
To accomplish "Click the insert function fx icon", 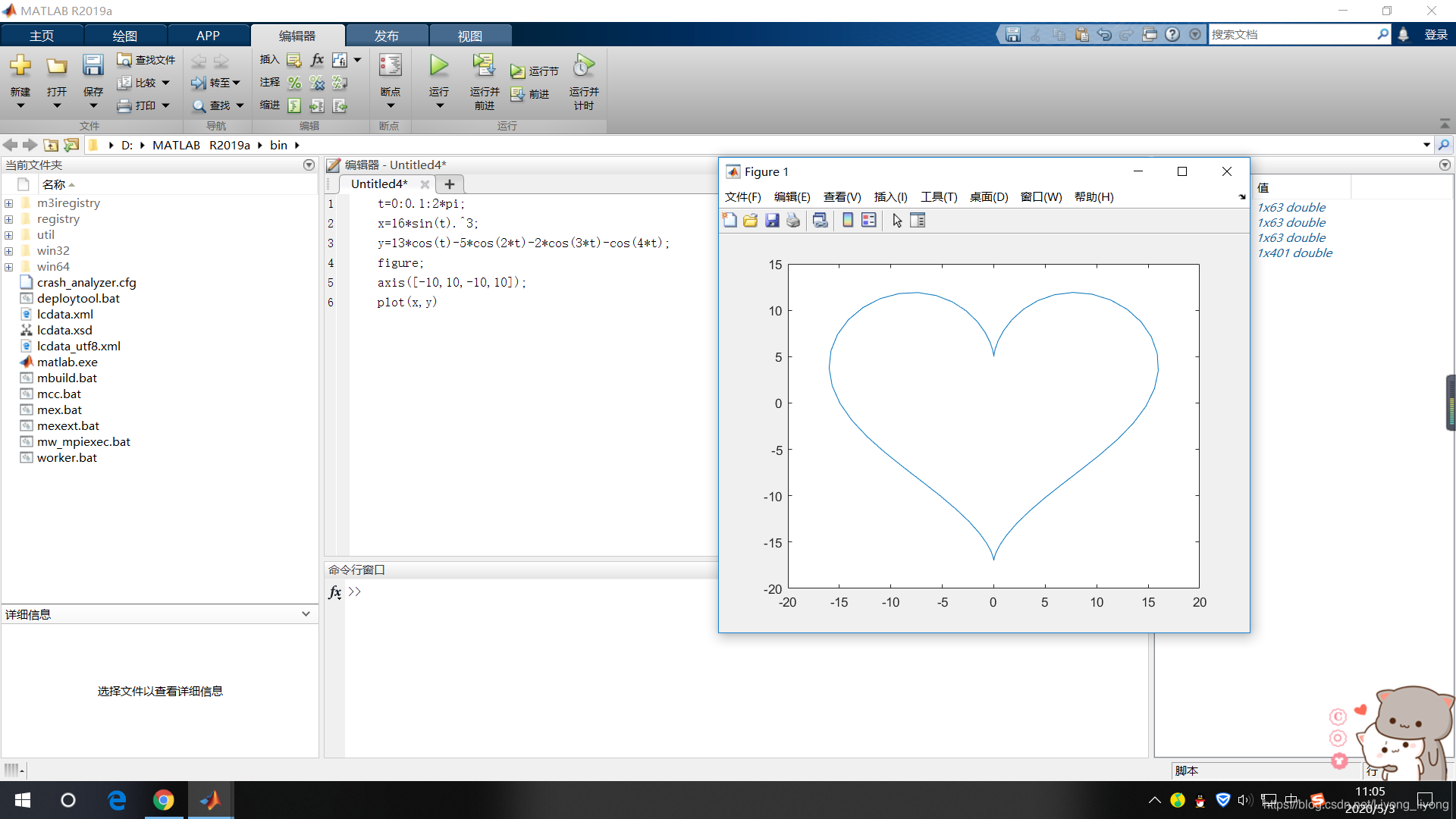I will pyautogui.click(x=317, y=60).
